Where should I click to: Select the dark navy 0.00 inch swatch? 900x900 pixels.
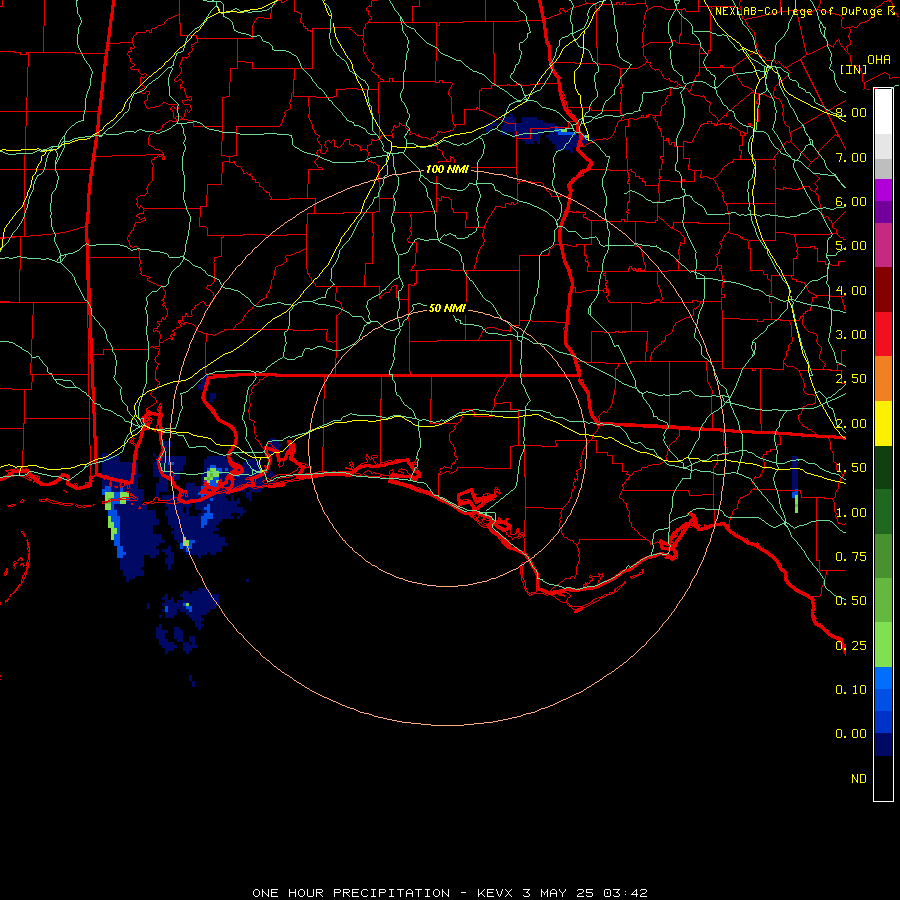click(883, 744)
